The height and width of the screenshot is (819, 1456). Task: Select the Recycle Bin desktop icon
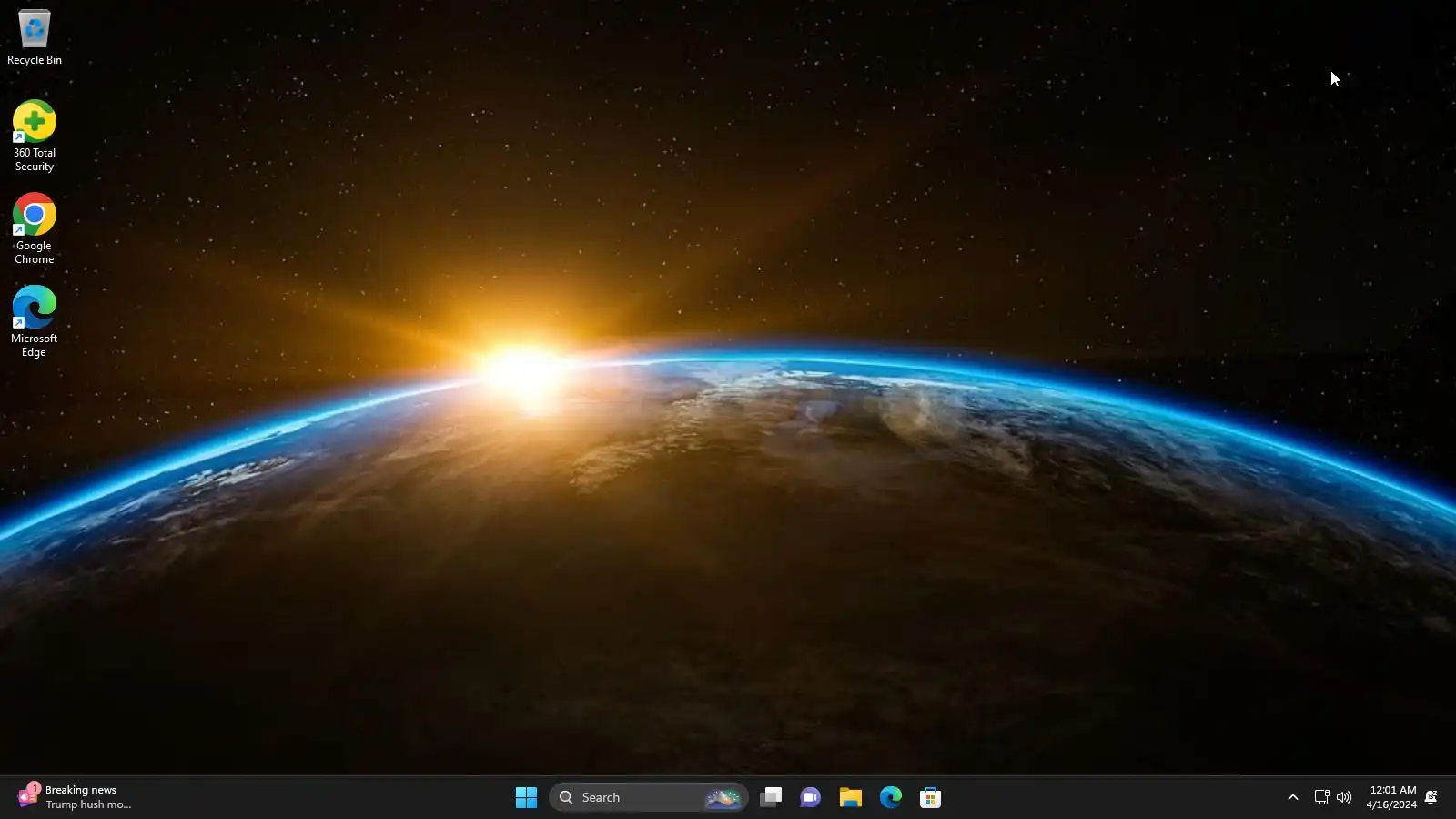pos(35,37)
